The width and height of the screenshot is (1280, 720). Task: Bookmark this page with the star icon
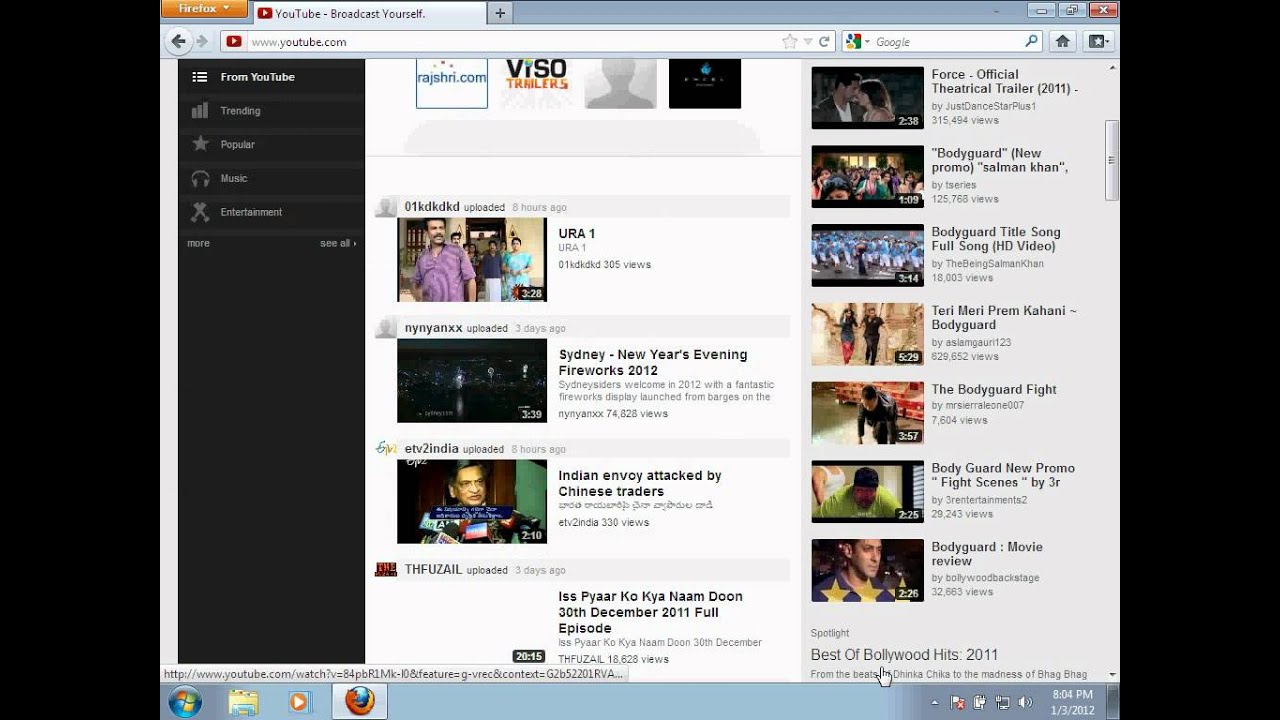(790, 42)
